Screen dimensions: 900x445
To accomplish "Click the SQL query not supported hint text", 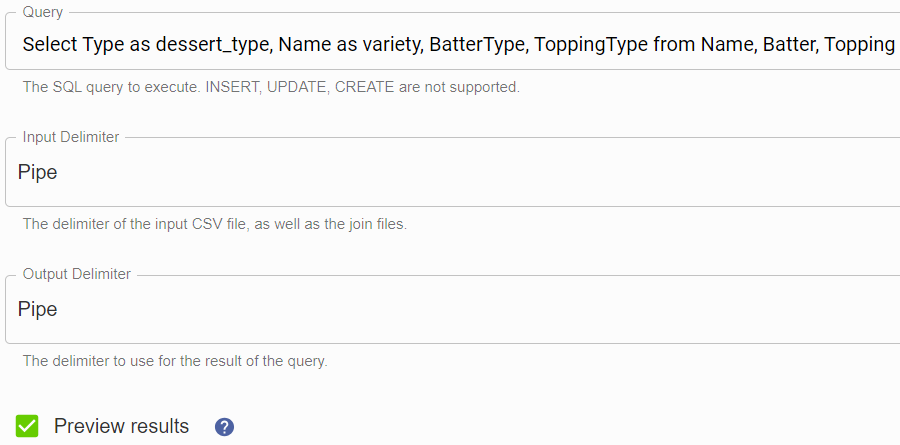I will pyautogui.click(x=271, y=87).
